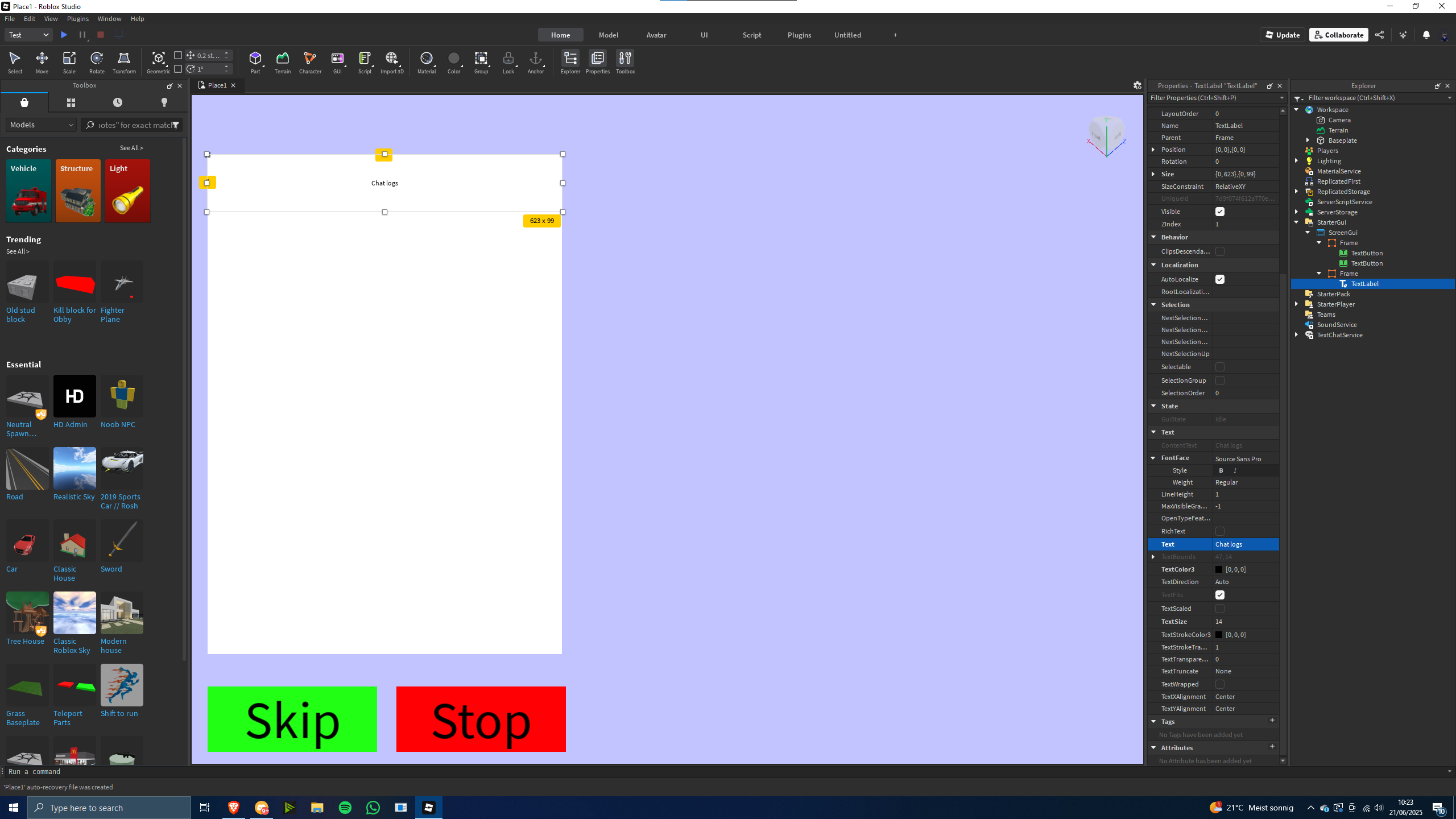Screen dimensions: 1456x819
Task: Expand the TextChatService node
Action: (1297, 335)
